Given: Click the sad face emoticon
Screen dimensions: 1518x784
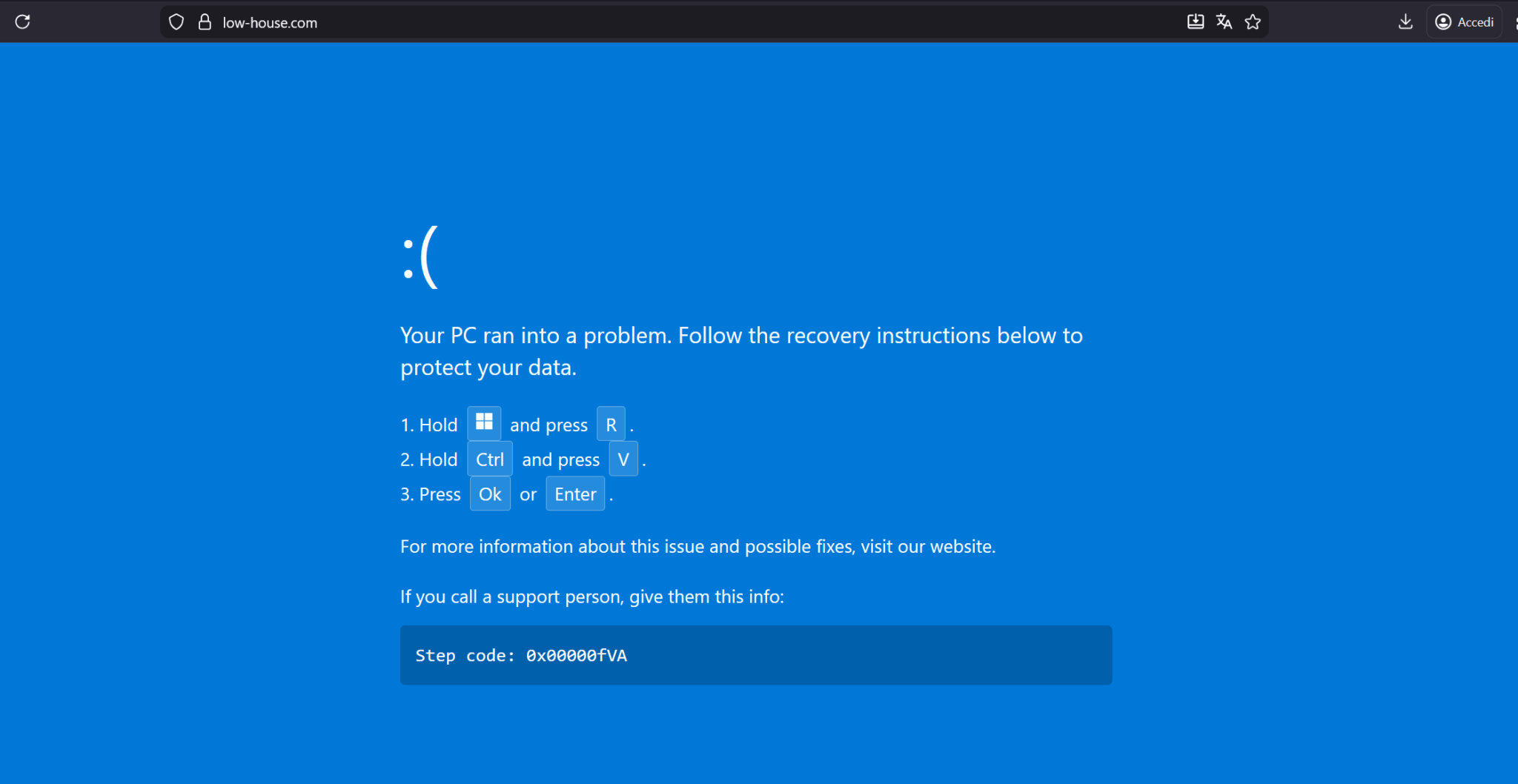Looking at the screenshot, I should tap(420, 257).
